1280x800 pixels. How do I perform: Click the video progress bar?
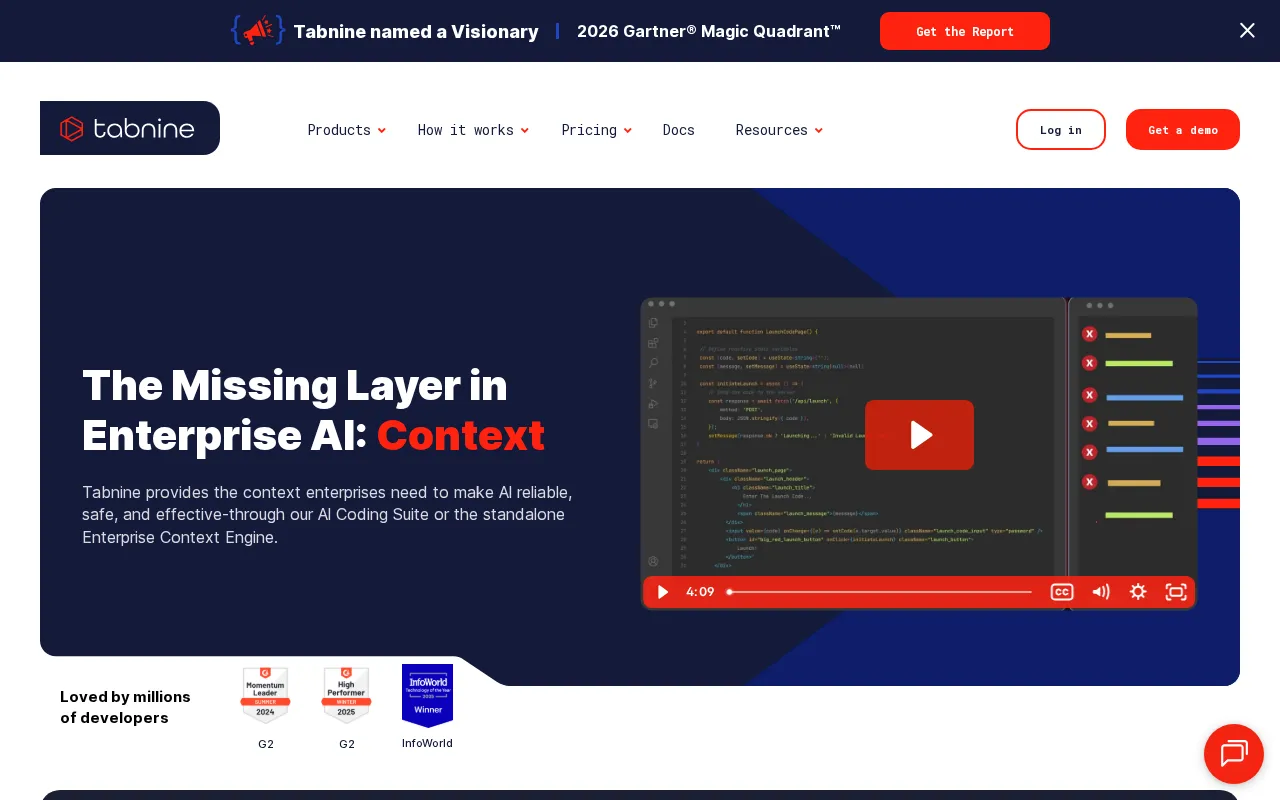pos(880,592)
